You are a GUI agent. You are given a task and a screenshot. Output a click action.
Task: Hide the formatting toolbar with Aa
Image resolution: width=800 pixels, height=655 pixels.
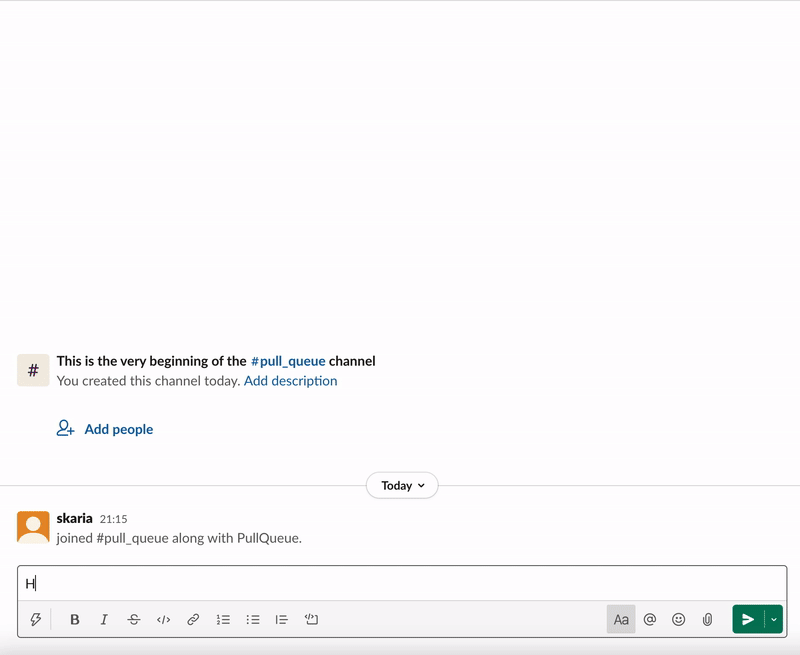[621, 620]
